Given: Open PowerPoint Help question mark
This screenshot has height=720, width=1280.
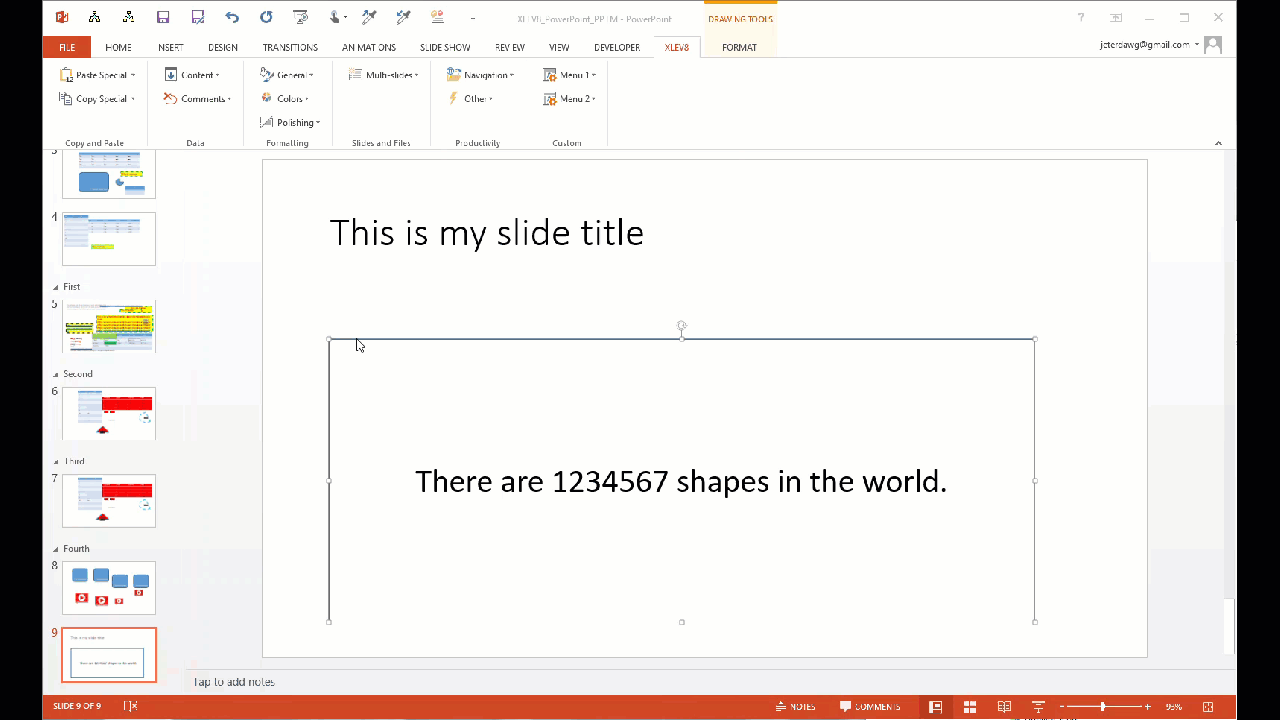Looking at the screenshot, I should 1081,17.
